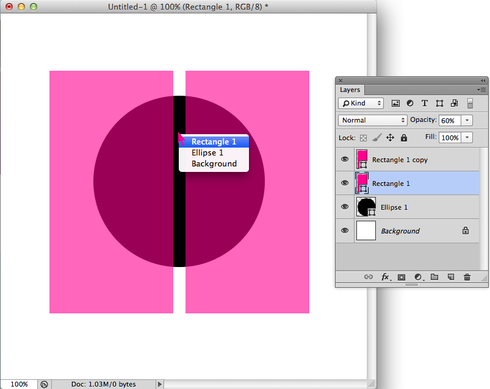
Task: Filter layers by type layers icon
Action: coord(425,103)
